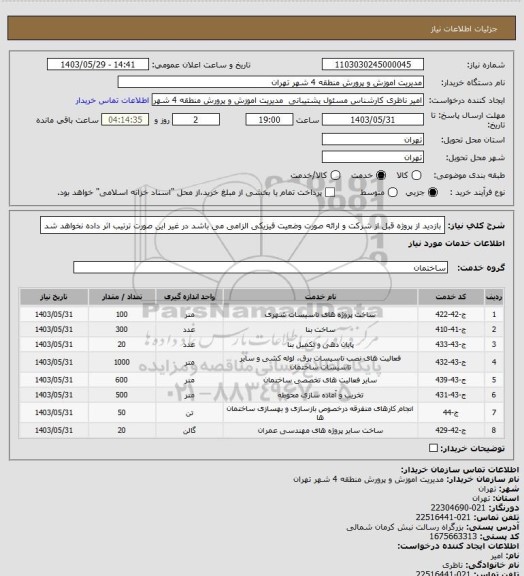Click the unit تن cell

point(189,413)
